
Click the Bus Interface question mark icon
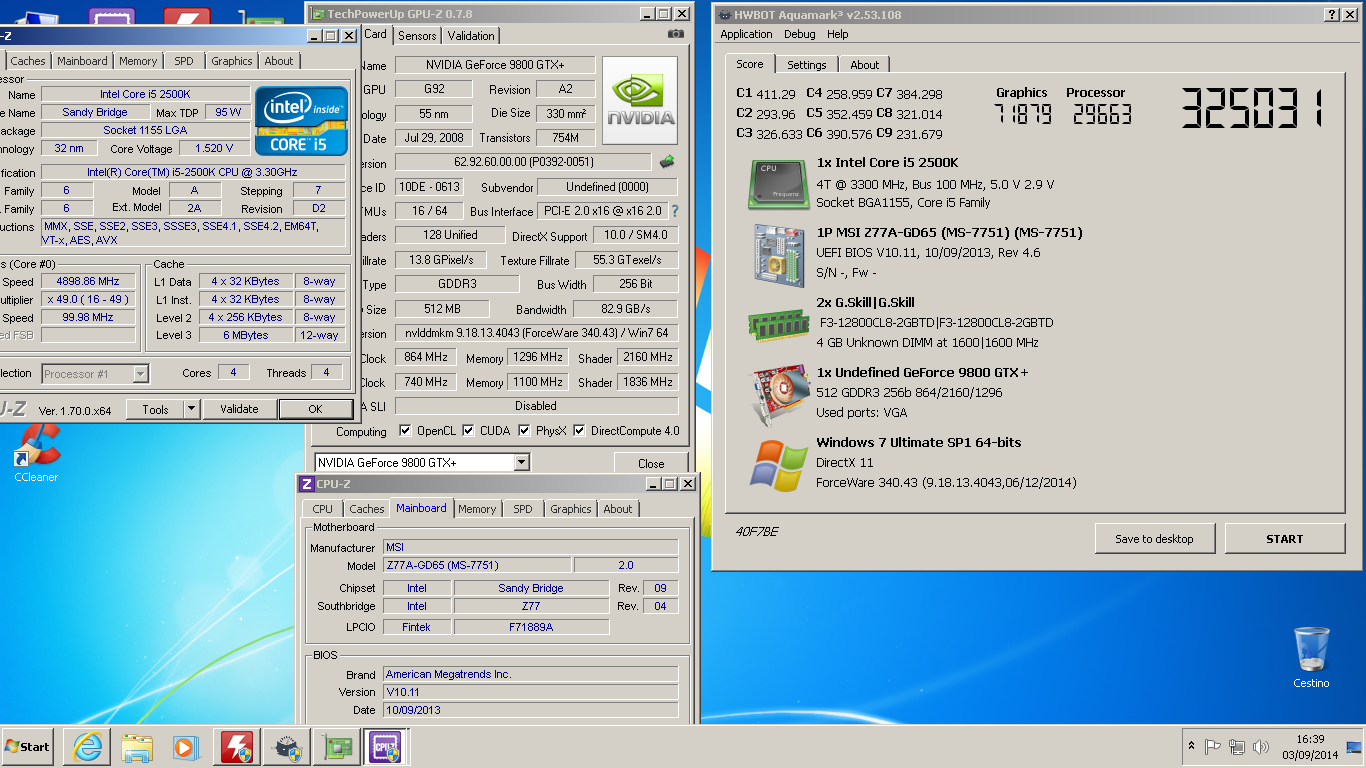(x=674, y=211)
